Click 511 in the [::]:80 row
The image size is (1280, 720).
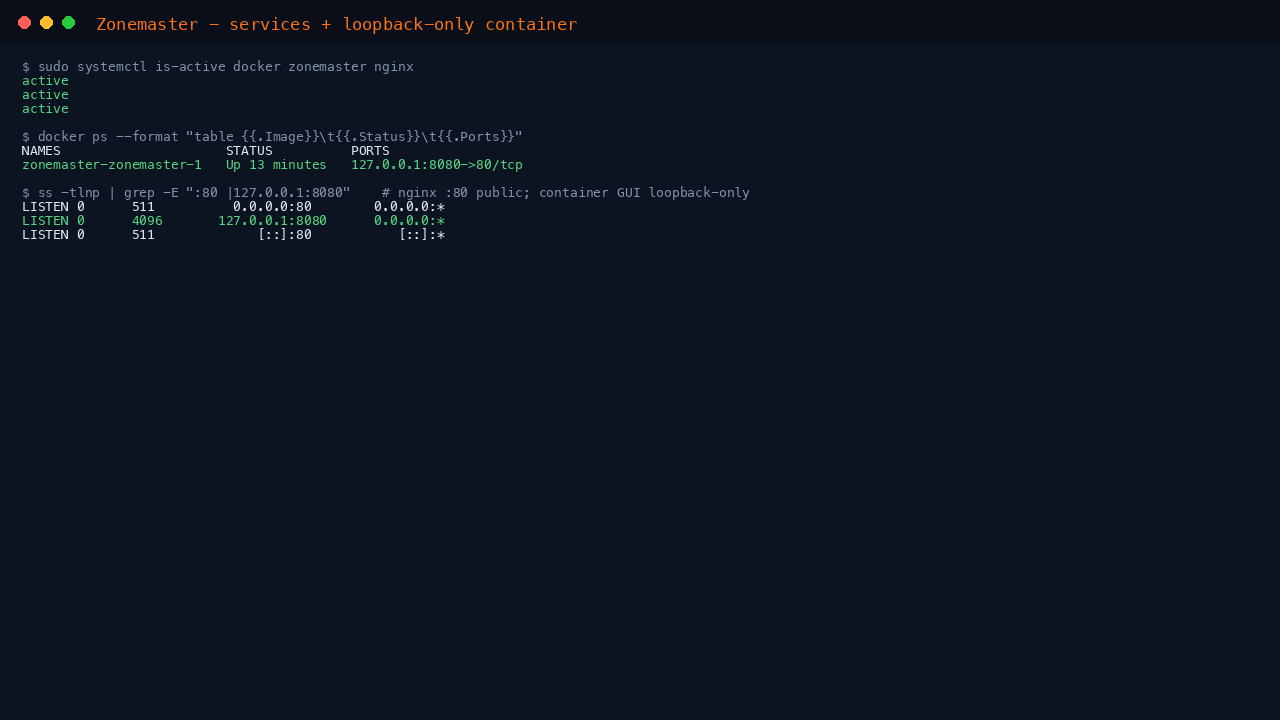pyautogui.click(x=143, y=235)
